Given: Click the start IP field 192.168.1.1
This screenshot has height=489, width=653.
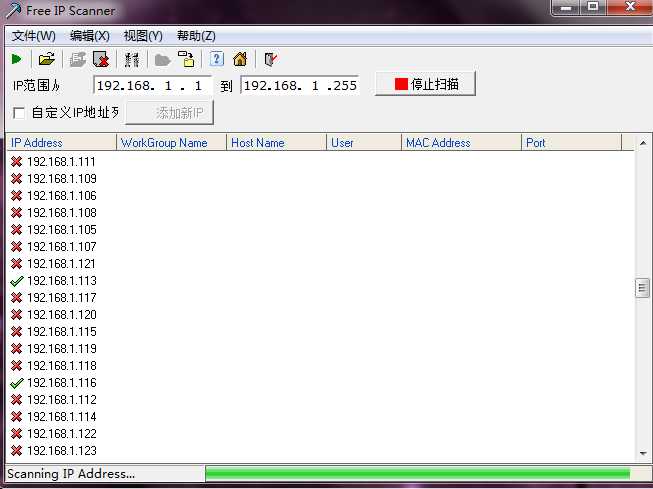Looking at the screenshot, I should [x=152, y=85].
